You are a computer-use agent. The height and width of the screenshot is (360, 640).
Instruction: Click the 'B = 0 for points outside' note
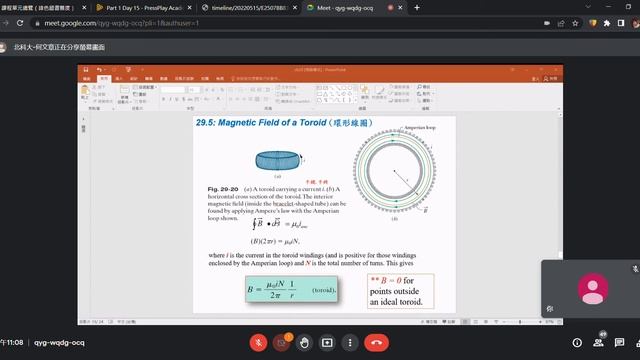[x=400, y=291]
